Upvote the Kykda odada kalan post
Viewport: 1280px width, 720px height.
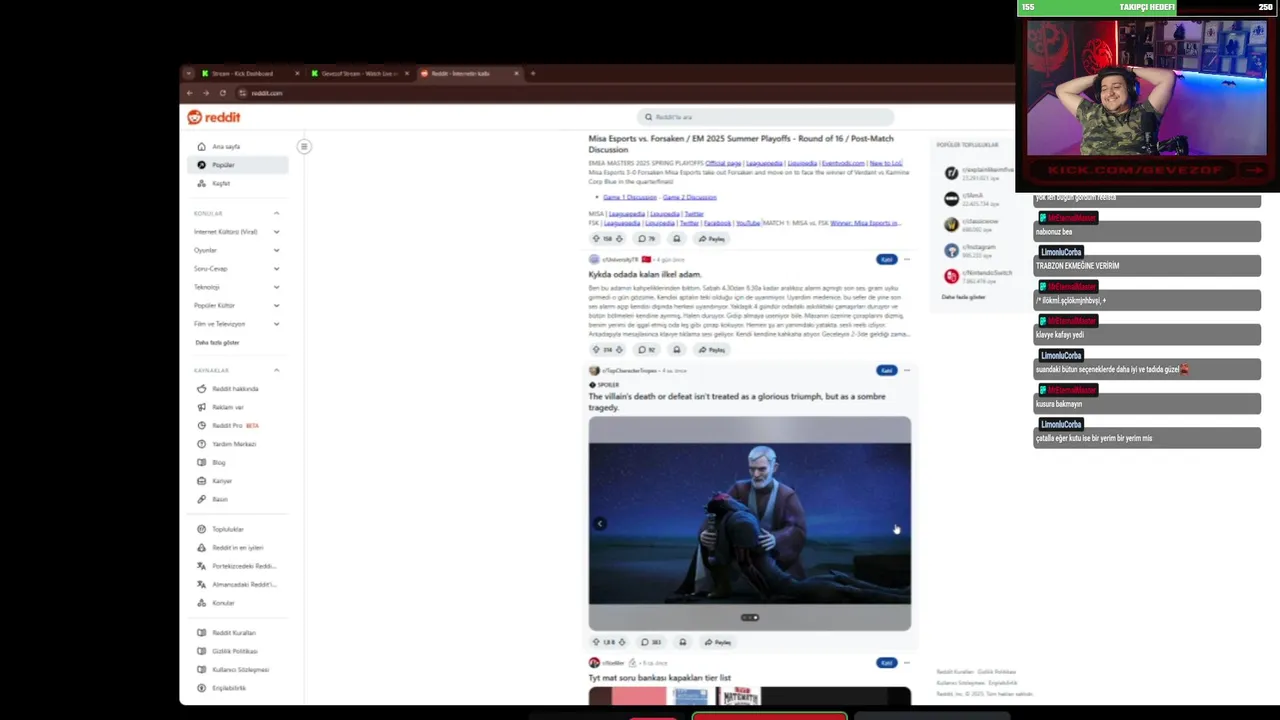click(x=596, y=350)
